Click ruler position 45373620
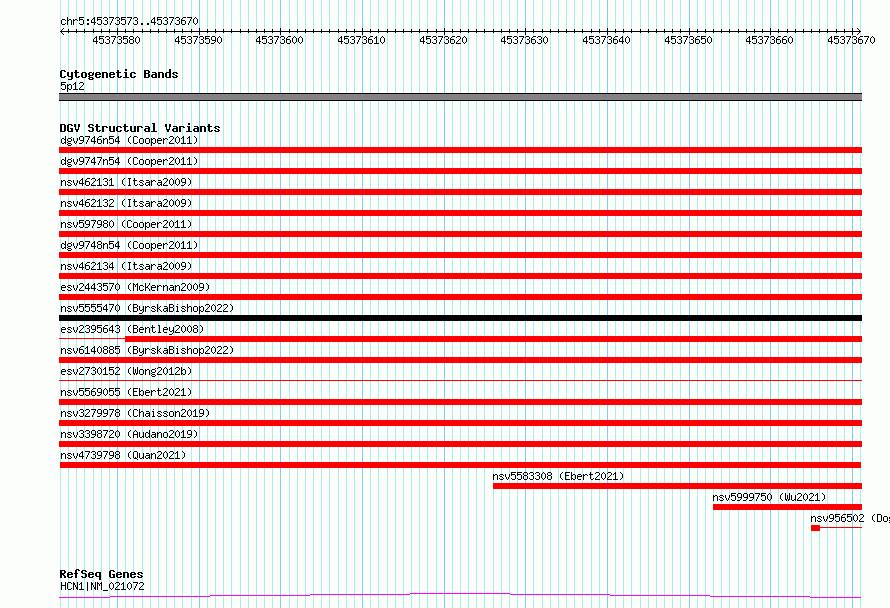The height and width of the screenshot is (608, 890). click(443, 40)
